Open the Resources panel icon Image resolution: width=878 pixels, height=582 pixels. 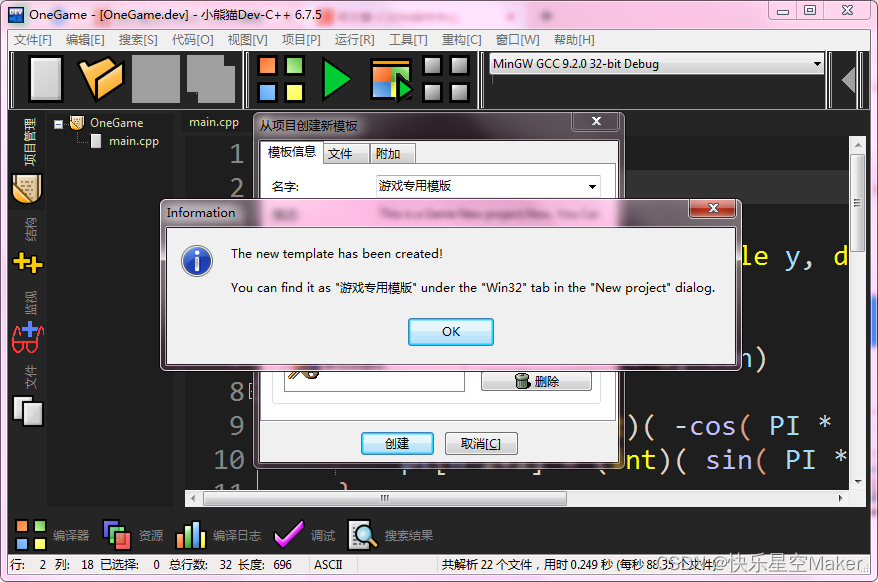click(x=116, y=534)
